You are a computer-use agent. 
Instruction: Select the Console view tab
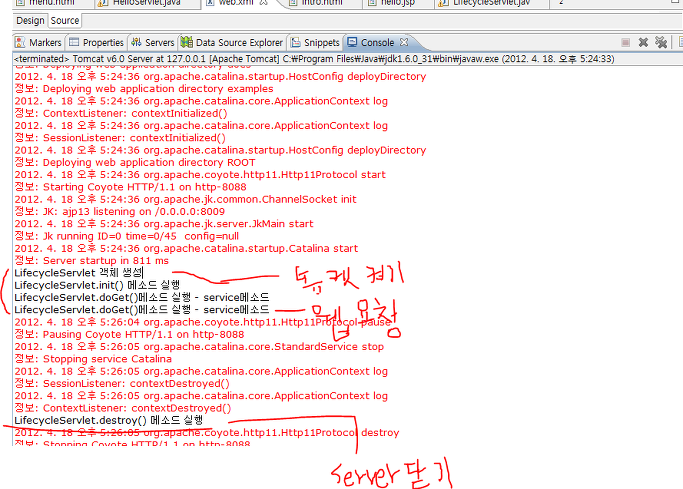tap(377, 42)
